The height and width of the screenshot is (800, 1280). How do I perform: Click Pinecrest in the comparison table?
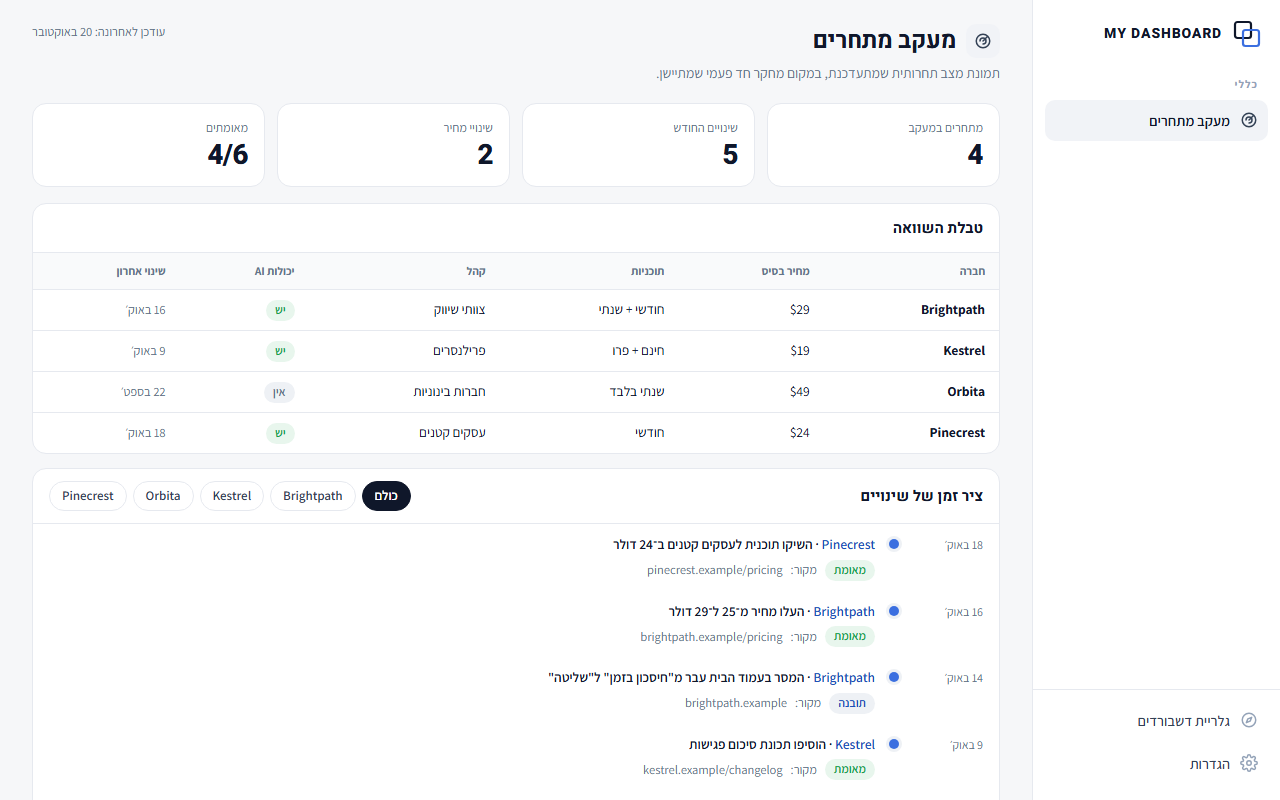(x=957, y=433)
